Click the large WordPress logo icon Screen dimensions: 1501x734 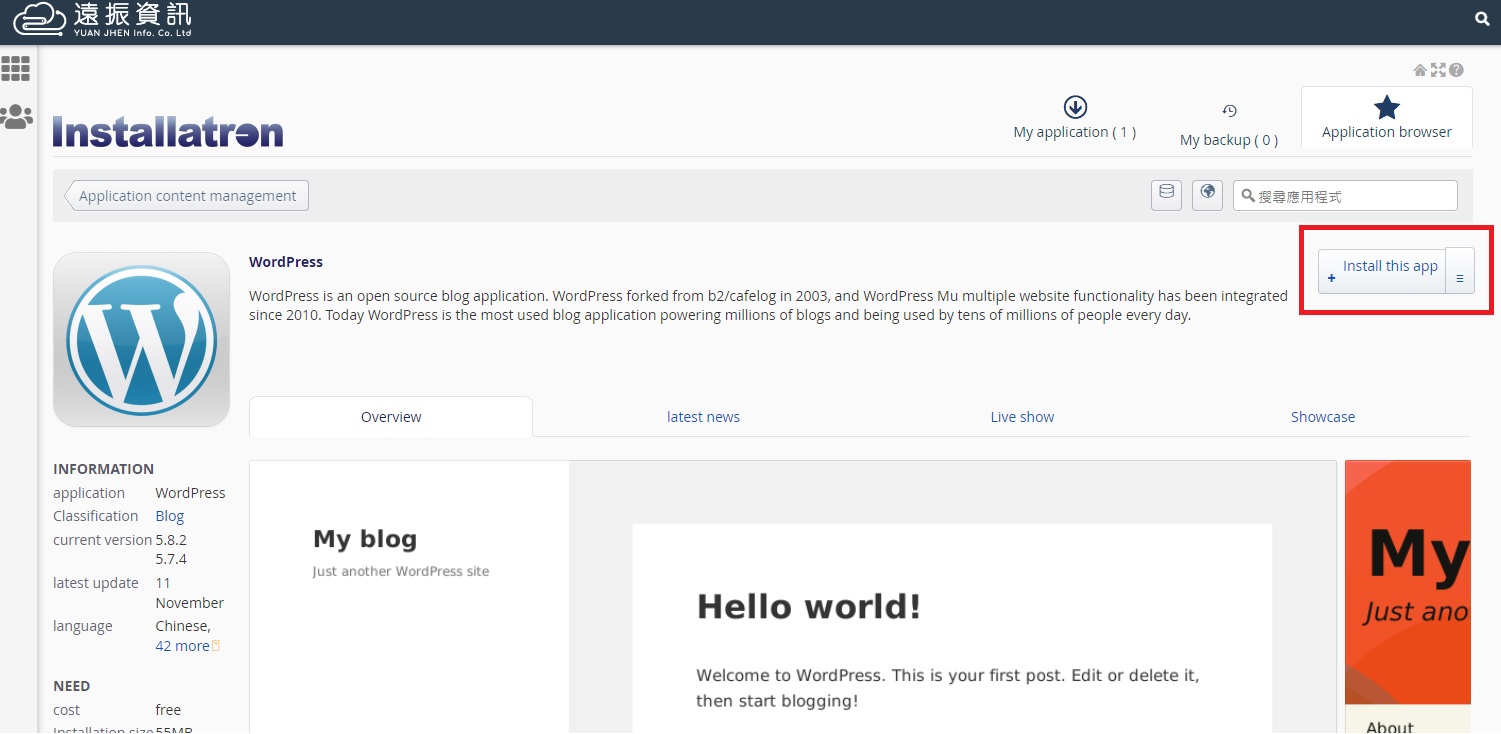[141, 339]
